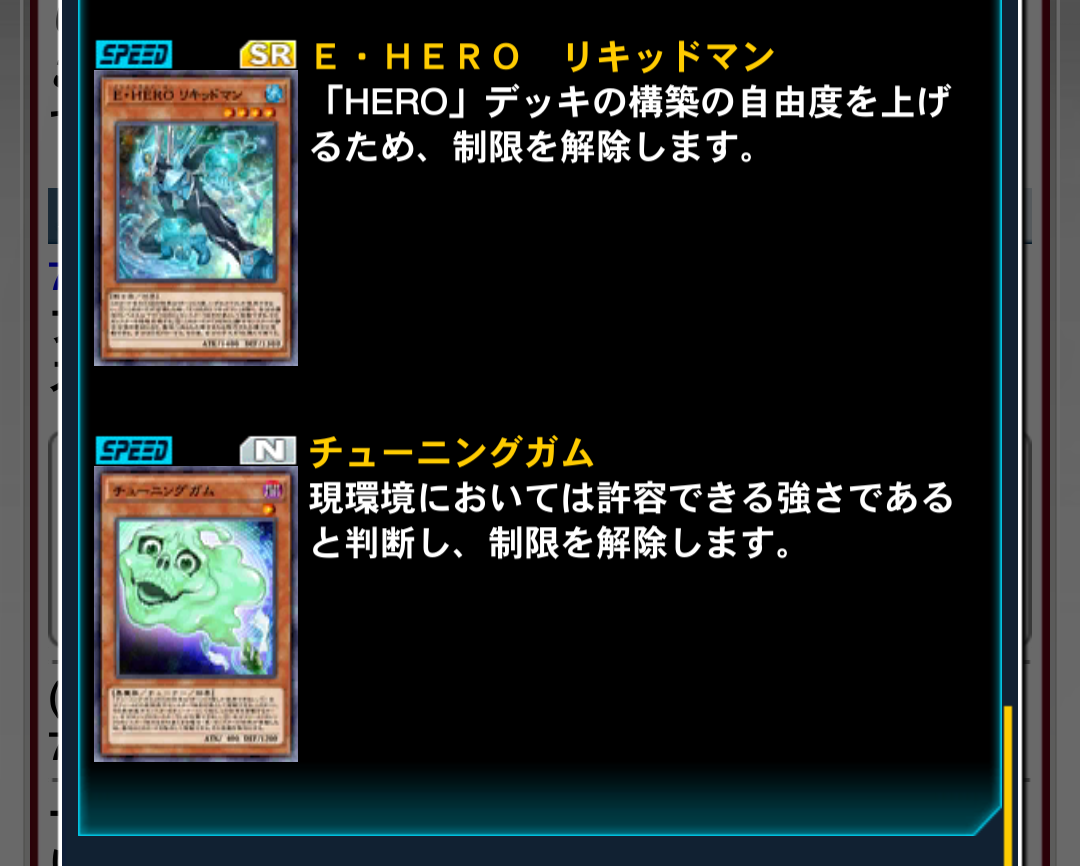The height and width of the screenshot is (866, 1080).
Task: Click the name bar on リキッドマン card image
Action: tap(186, 94)
